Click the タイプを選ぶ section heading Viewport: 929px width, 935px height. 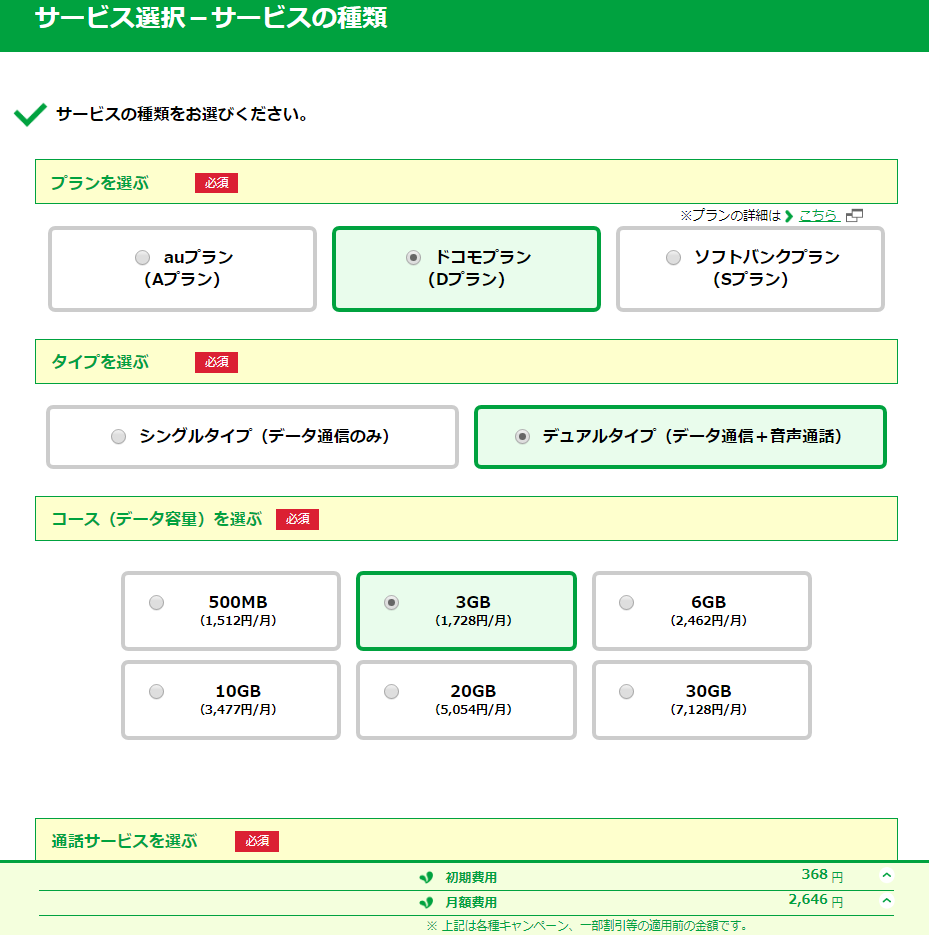(x=100, y=362)
